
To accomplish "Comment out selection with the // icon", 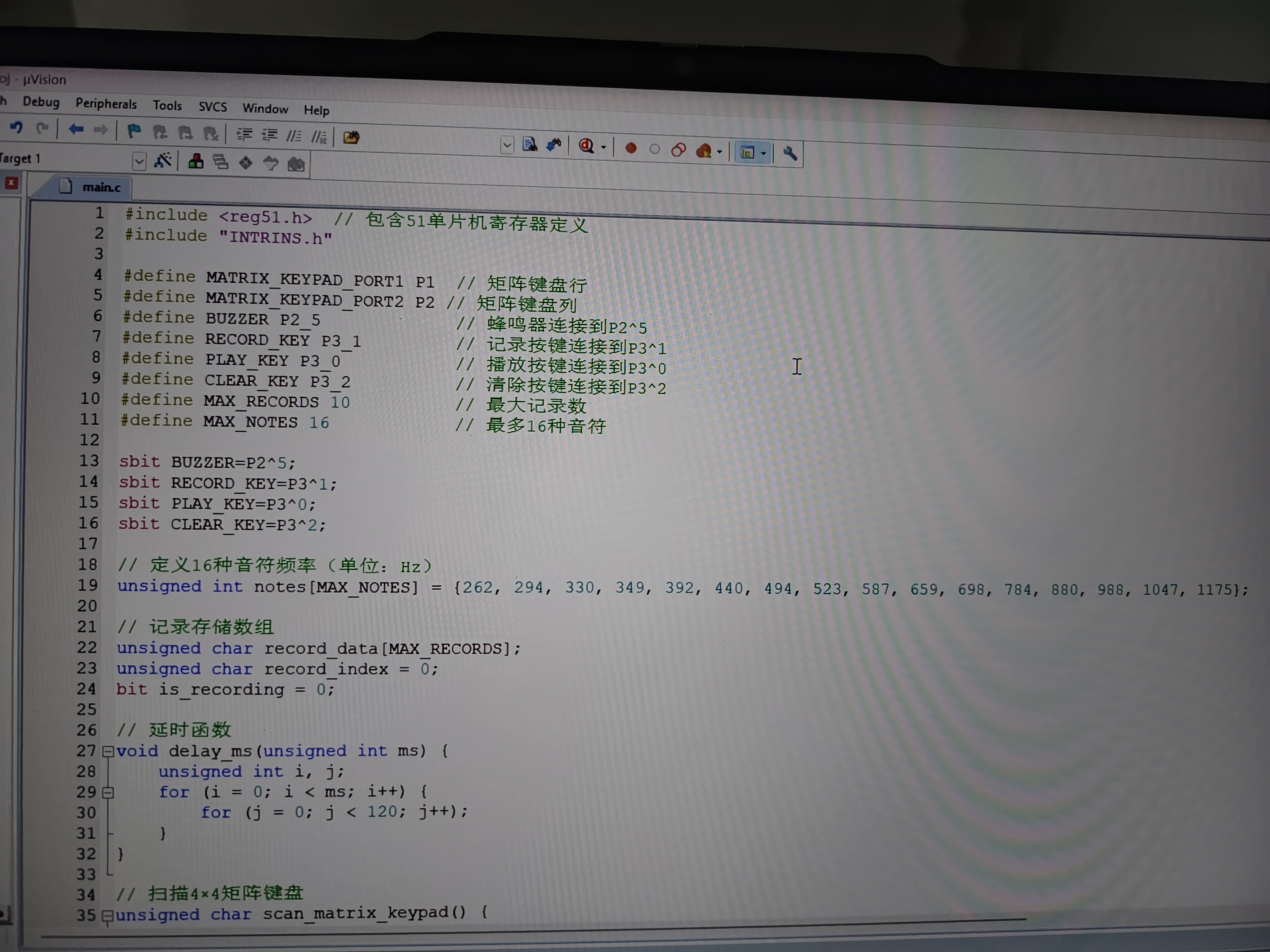I will (x=294, y=136).
